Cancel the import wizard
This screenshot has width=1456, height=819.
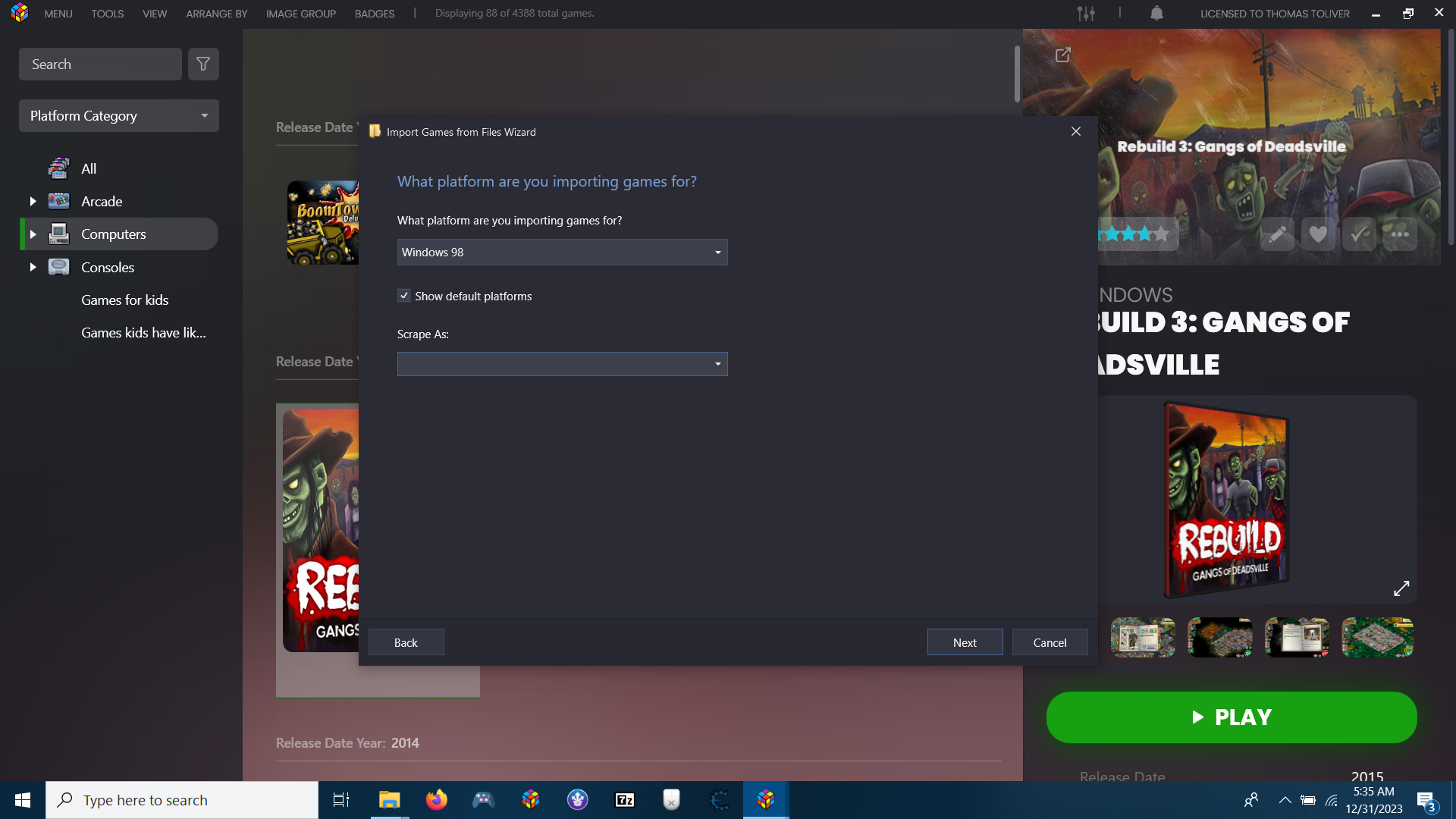(x=1050, y=642)
